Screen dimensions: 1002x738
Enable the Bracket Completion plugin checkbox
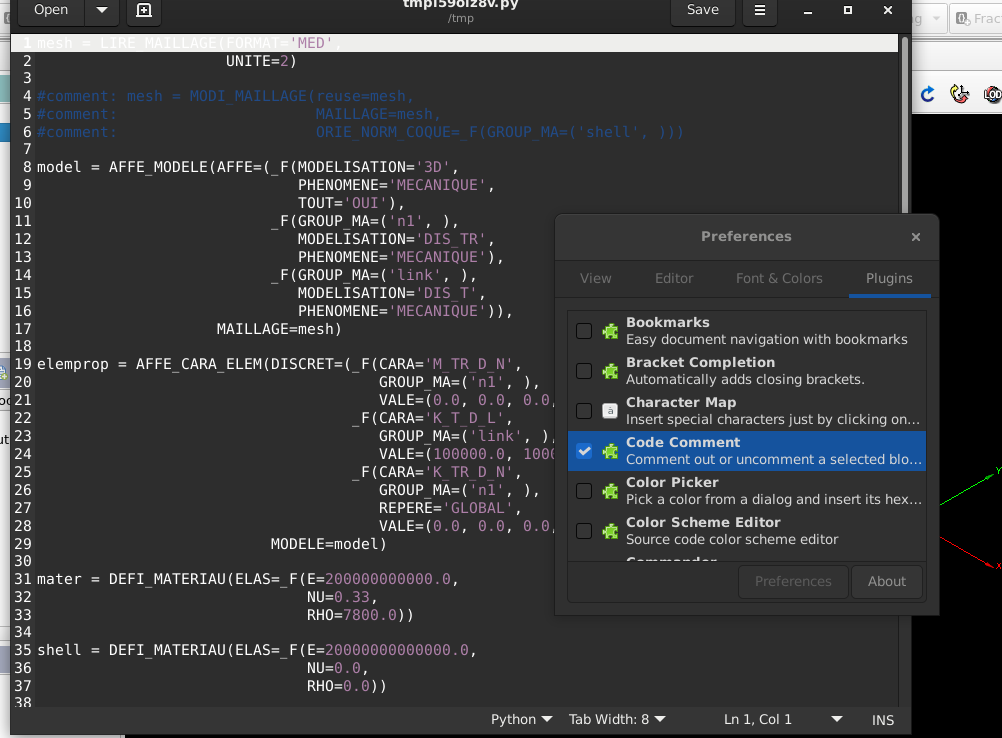584,371
